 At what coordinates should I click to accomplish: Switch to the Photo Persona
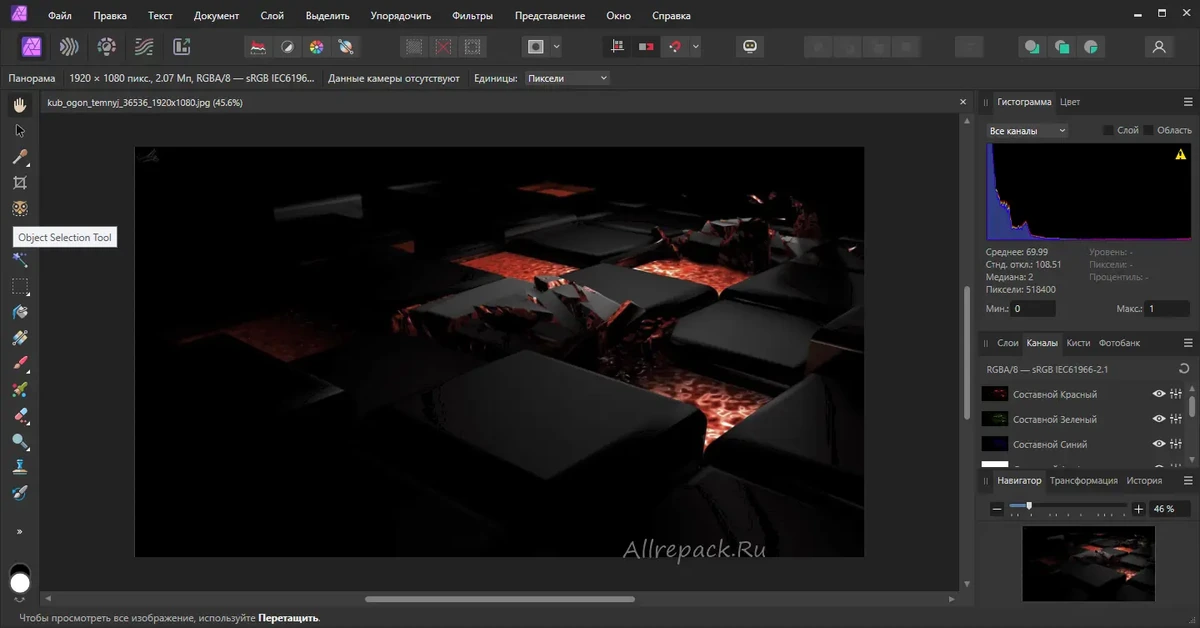(x=31, y=46)
